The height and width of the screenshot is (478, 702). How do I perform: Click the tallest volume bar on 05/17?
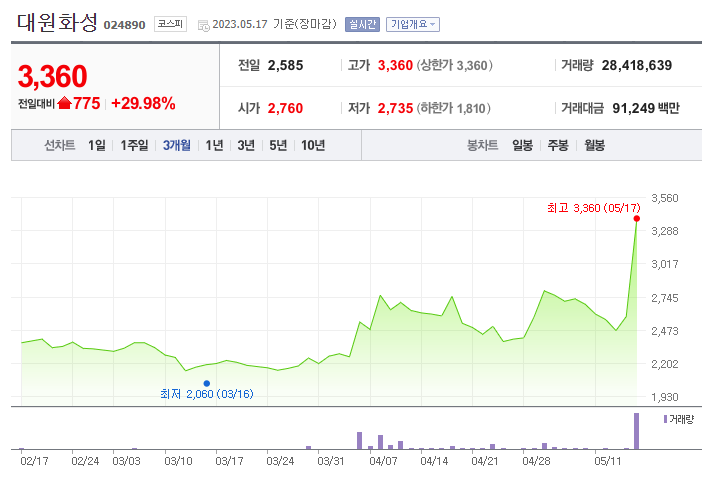coord(636,431)
